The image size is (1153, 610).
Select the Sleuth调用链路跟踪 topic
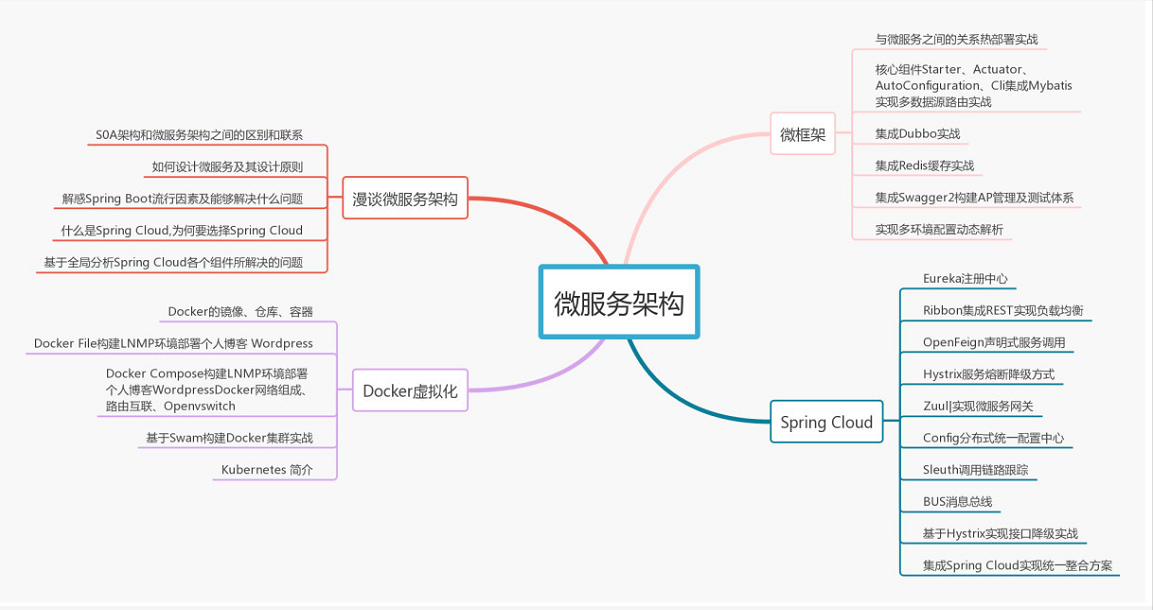pos(978,468)
